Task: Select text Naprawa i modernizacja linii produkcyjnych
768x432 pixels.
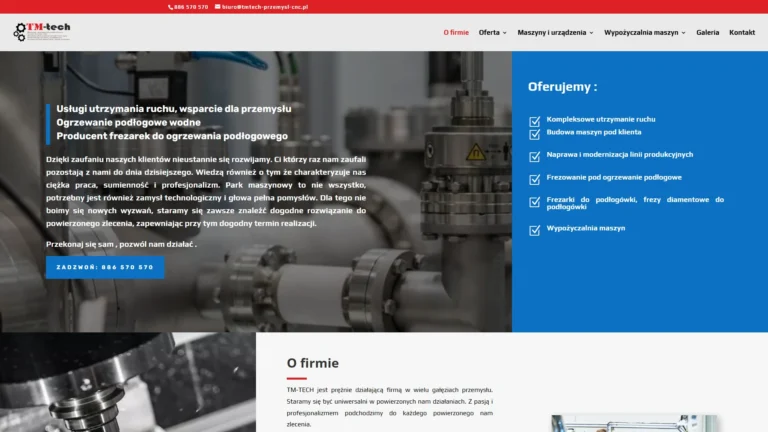Action: 620,154
